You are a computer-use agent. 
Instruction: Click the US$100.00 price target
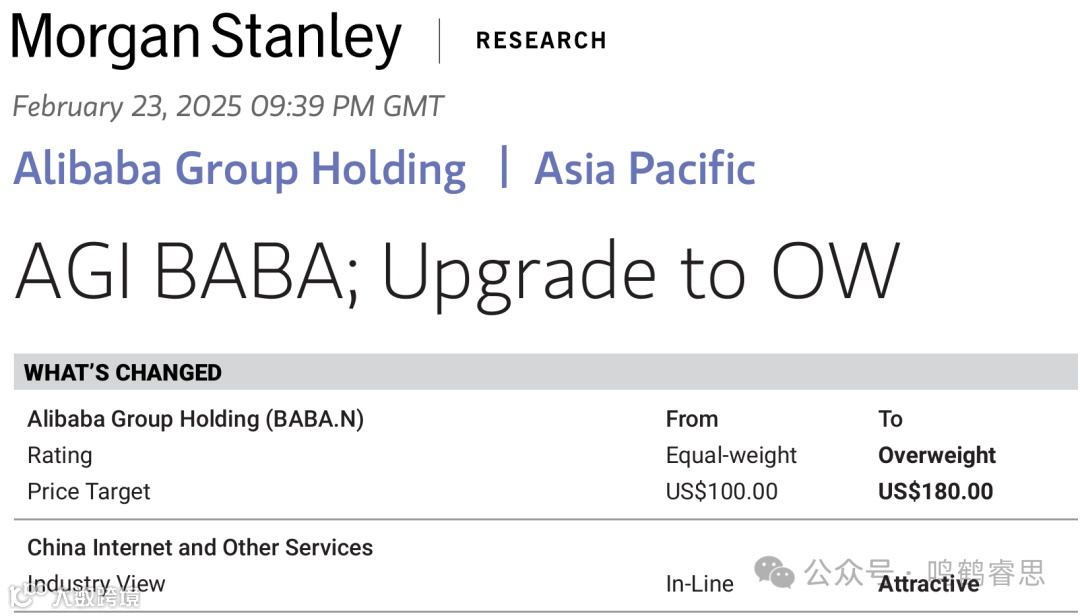[x=721, y=491]
